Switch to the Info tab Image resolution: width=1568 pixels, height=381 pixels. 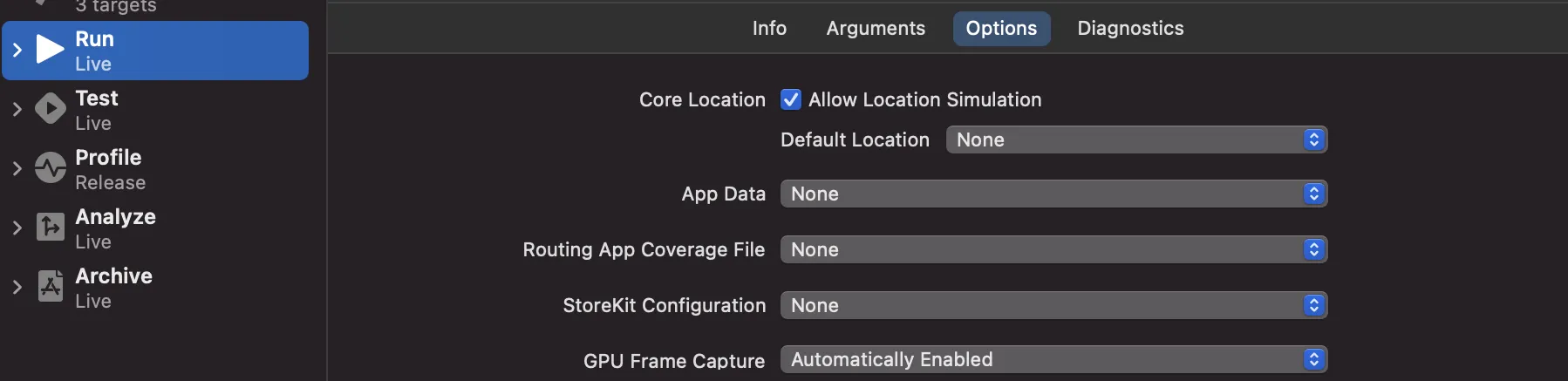769,28
